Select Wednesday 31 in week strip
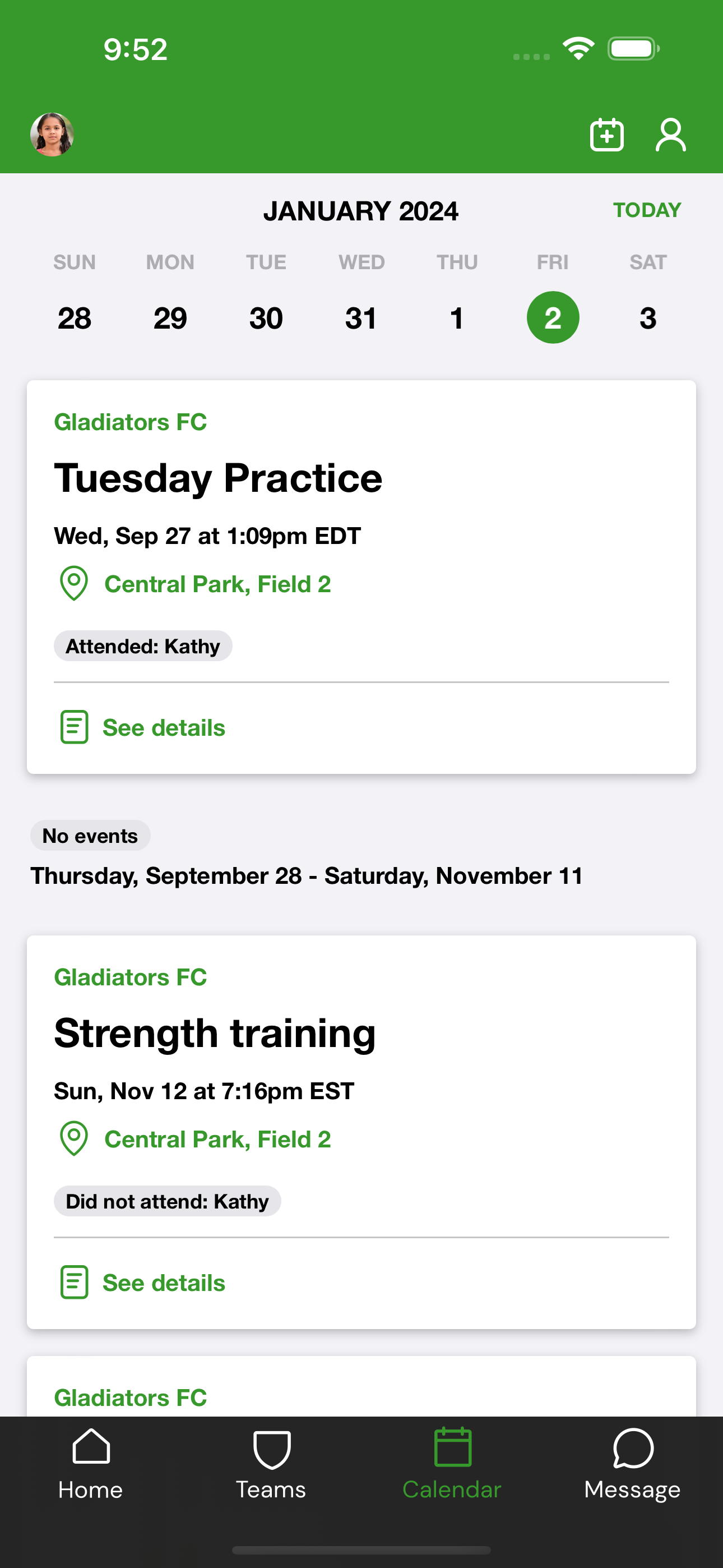Screen dimensions: 723x1568 pos(361,318)
